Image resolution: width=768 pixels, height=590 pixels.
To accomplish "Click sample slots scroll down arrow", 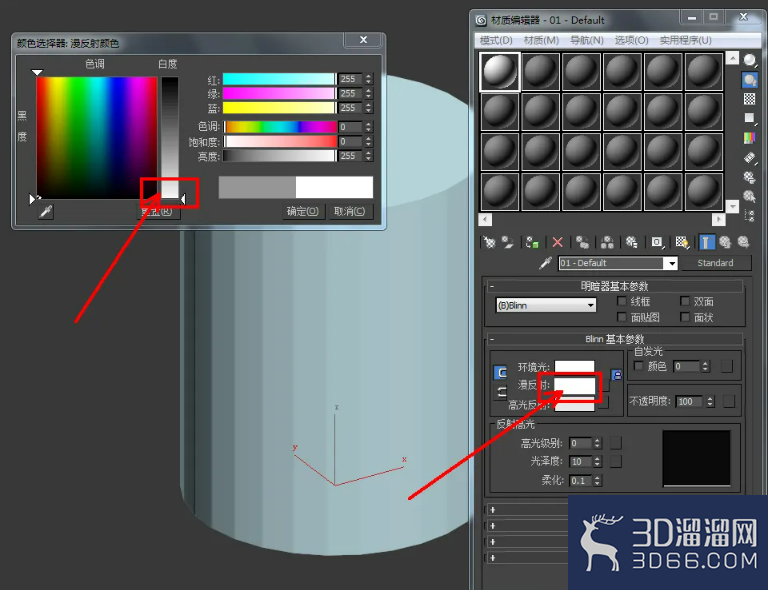I will tap(732, 206).
